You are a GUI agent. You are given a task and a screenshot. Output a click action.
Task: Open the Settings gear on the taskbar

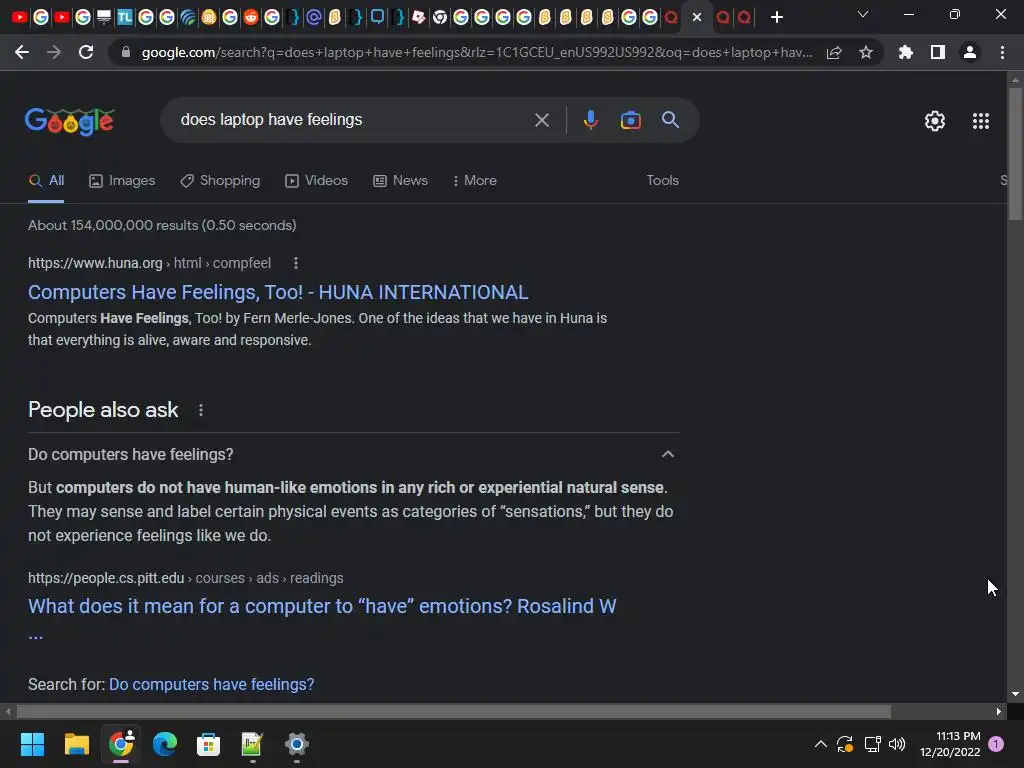click(296, 744)
